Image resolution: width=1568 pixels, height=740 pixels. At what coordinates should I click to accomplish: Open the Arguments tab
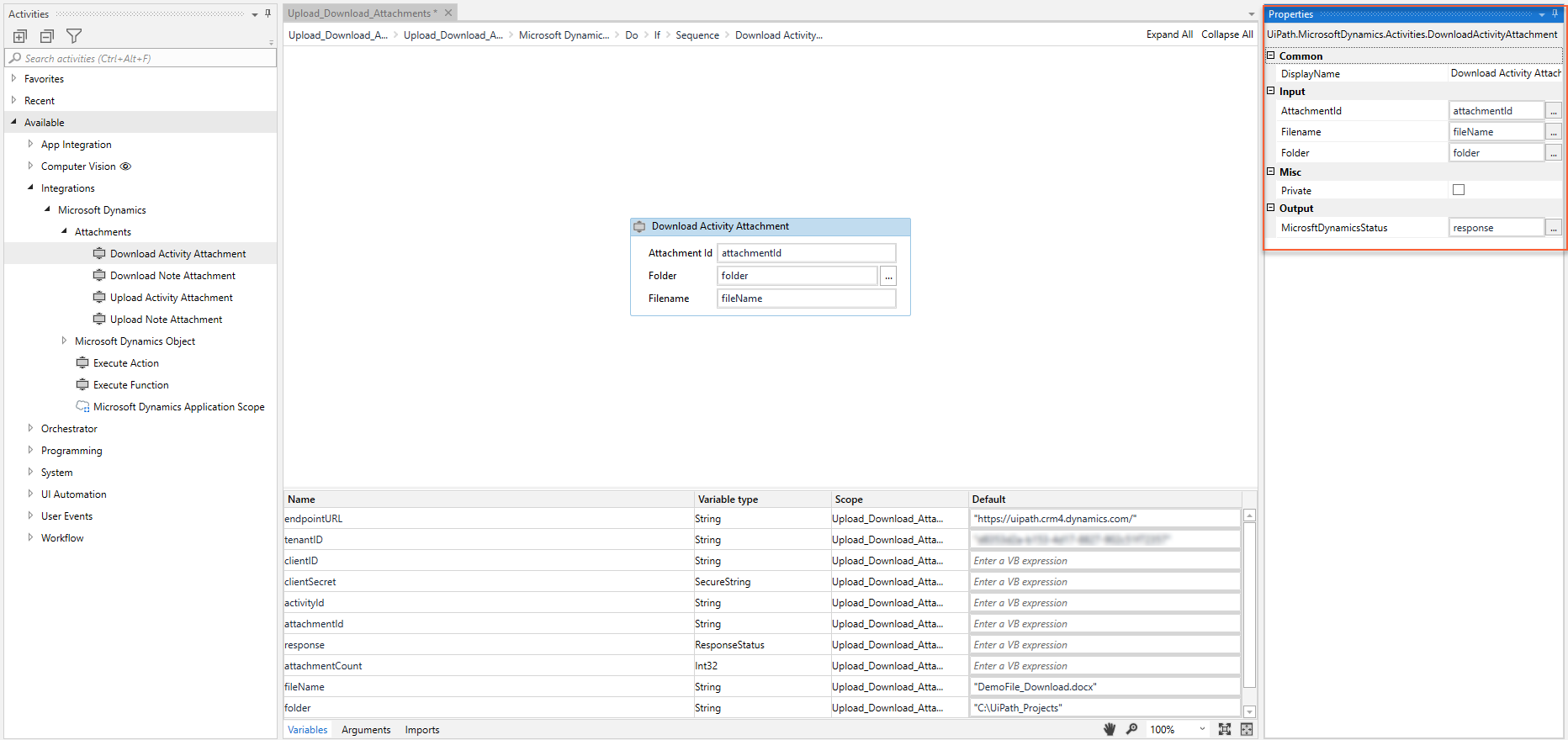(366, 730)
